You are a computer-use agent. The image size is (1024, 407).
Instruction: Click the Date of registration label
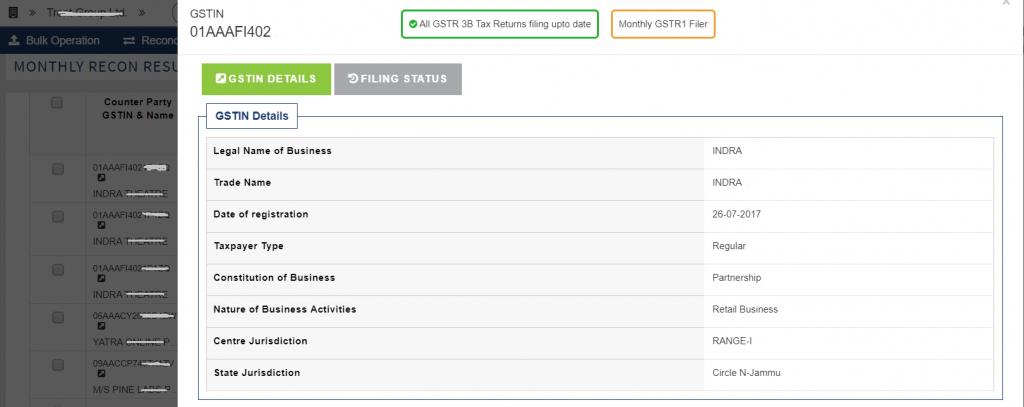[x=261, y=214]
